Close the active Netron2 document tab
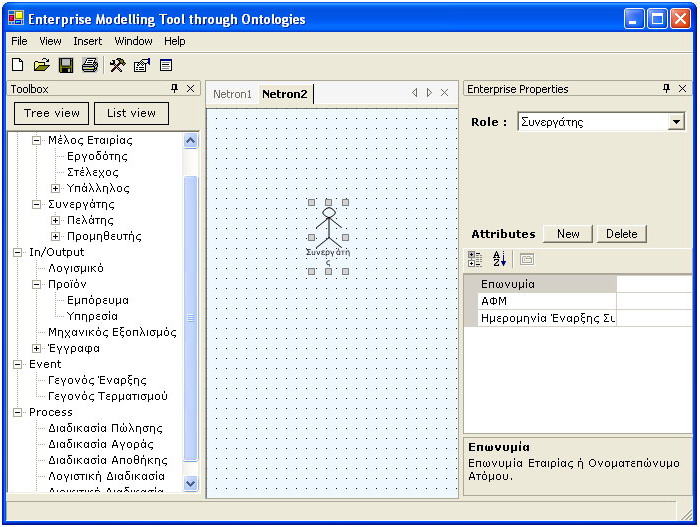The image size is (700, 527). click(x=444, y=92)
